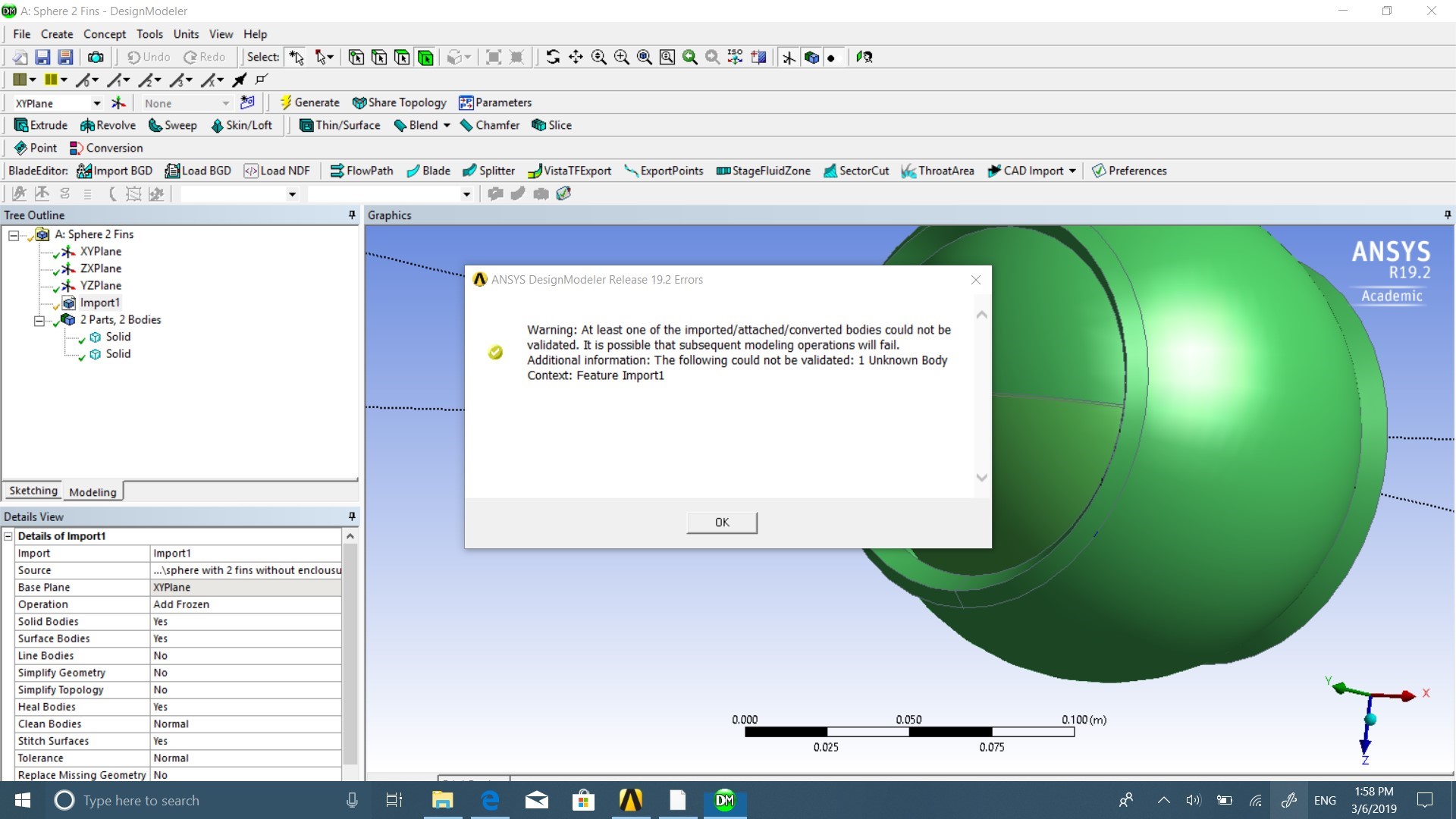Viewport: 1456px width, 819px height.
Task: Open the XYPlane plane dropdown
Action: click(x=96, y=103)
